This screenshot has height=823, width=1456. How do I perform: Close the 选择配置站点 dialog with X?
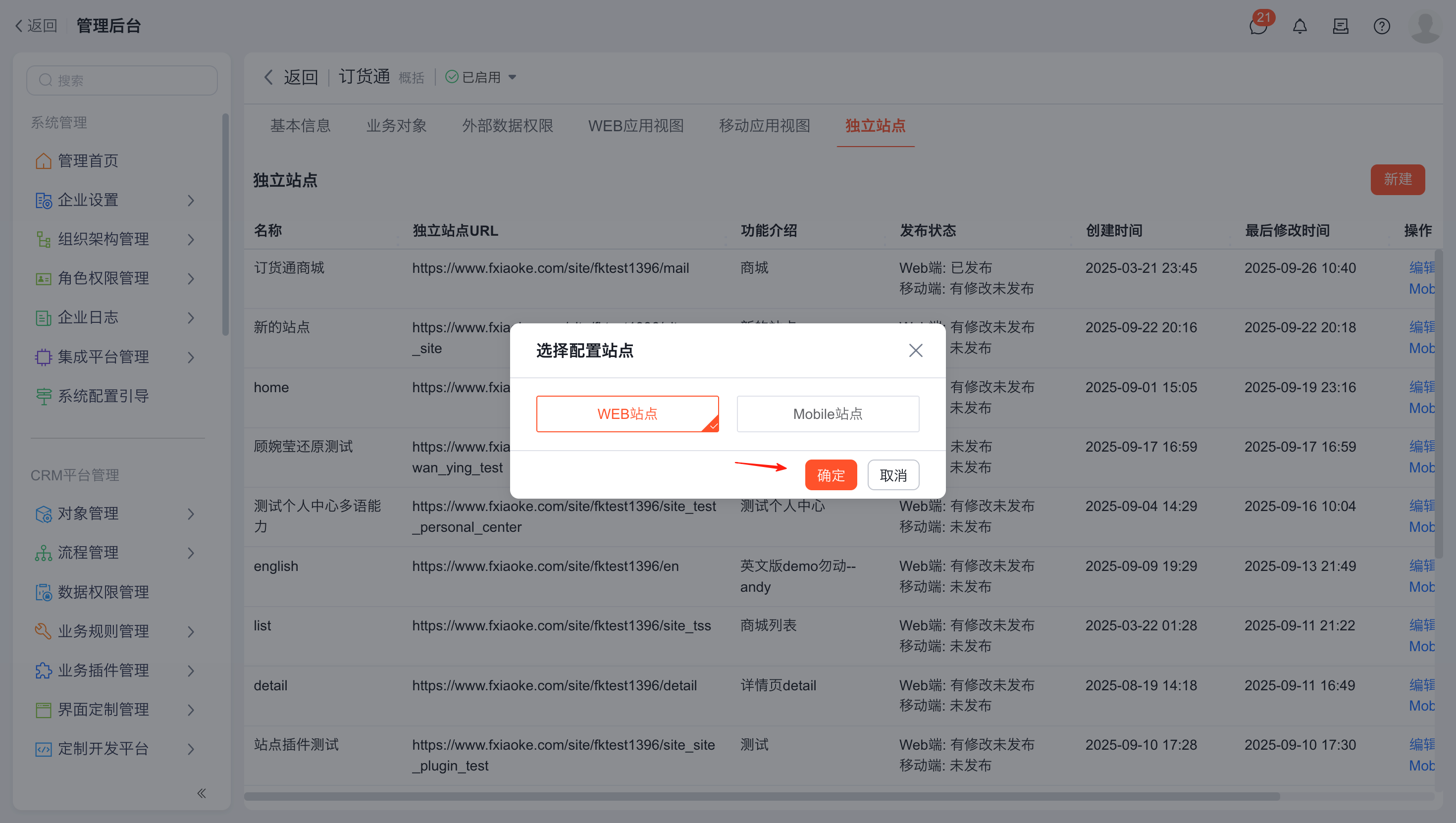[x=916, y=351]
